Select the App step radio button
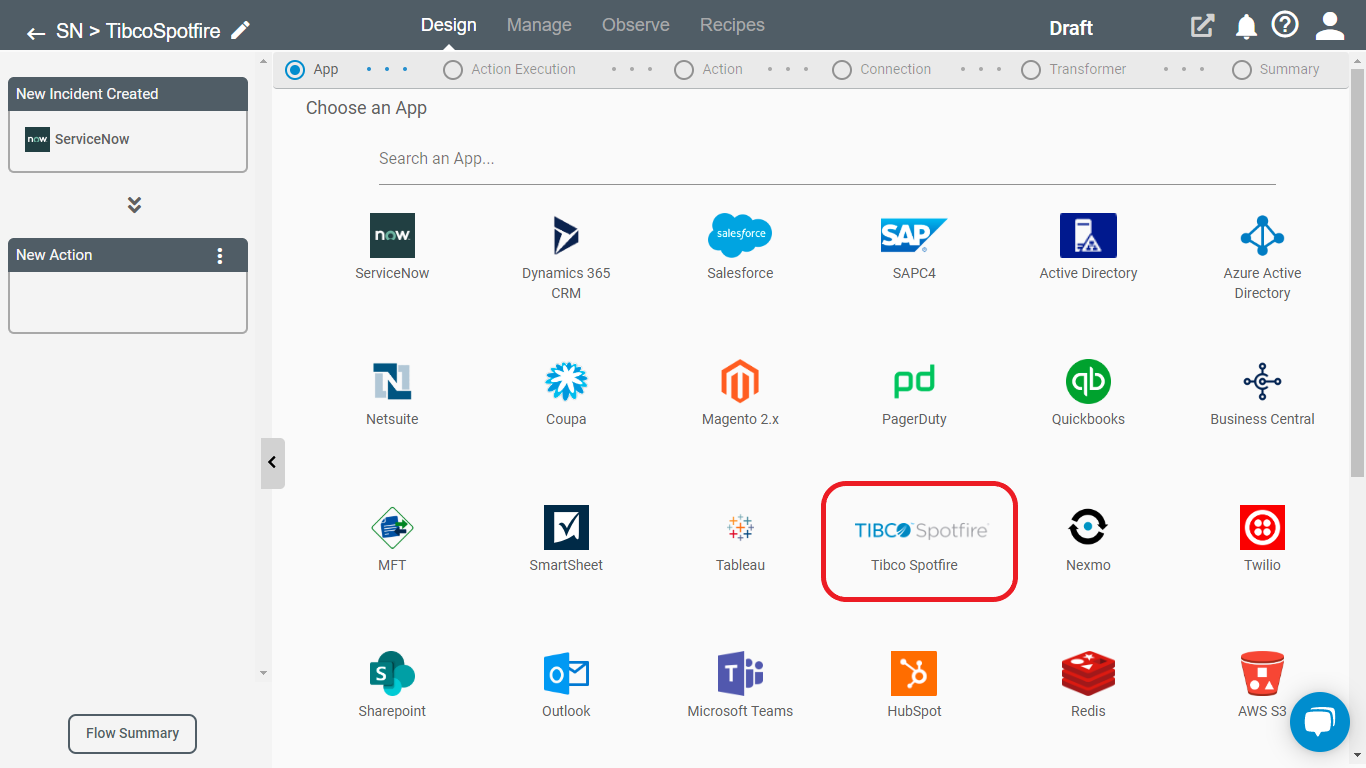Viewport: 1366px width, 768px height. [x=295, y=70]
